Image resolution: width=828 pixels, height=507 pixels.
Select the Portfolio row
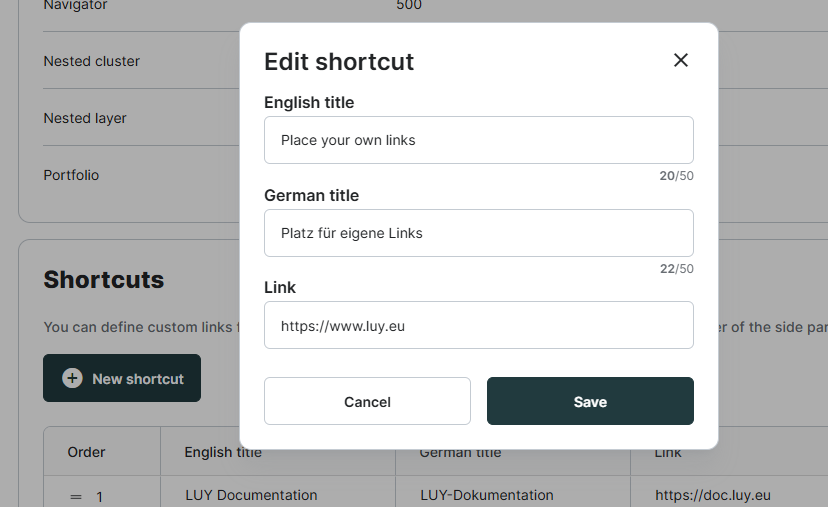(71, 175)
